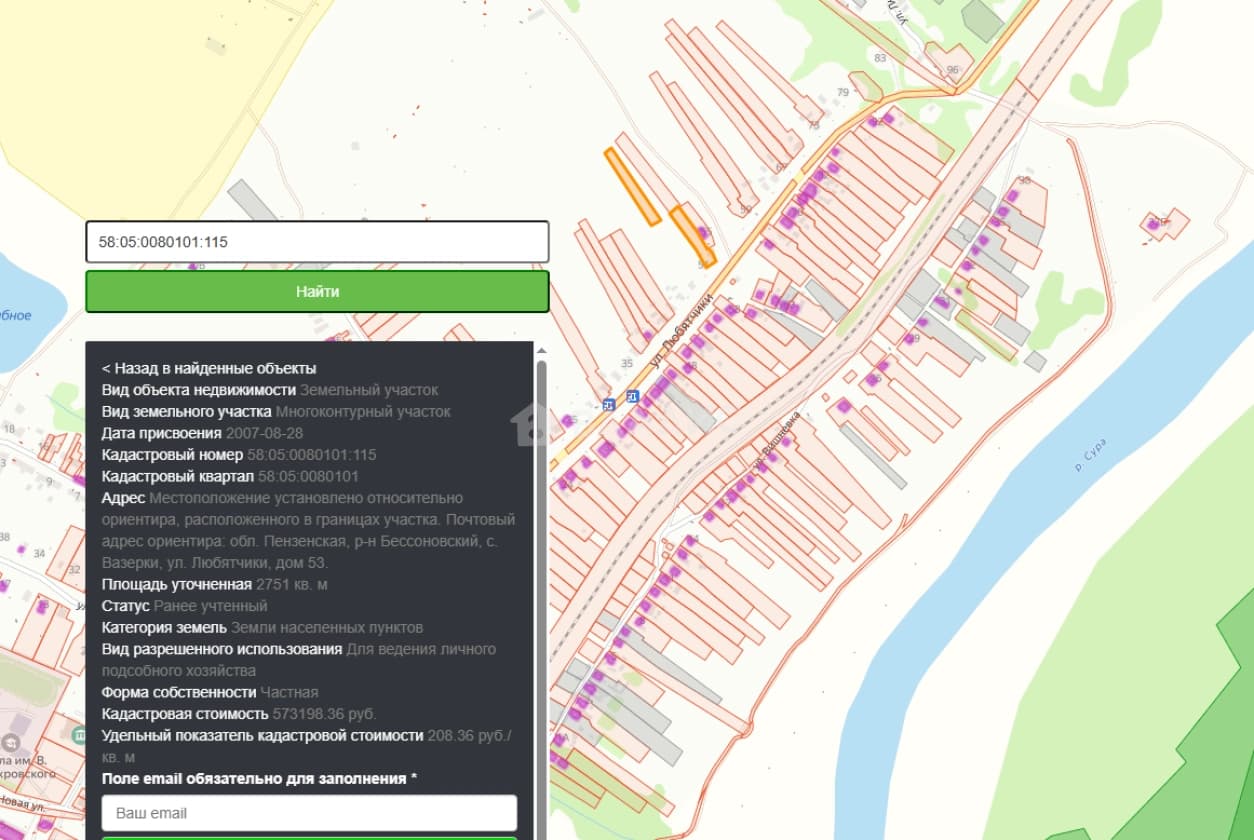Click the Дата присвоения 2007-08-28 line

click(x=202, y=433)
